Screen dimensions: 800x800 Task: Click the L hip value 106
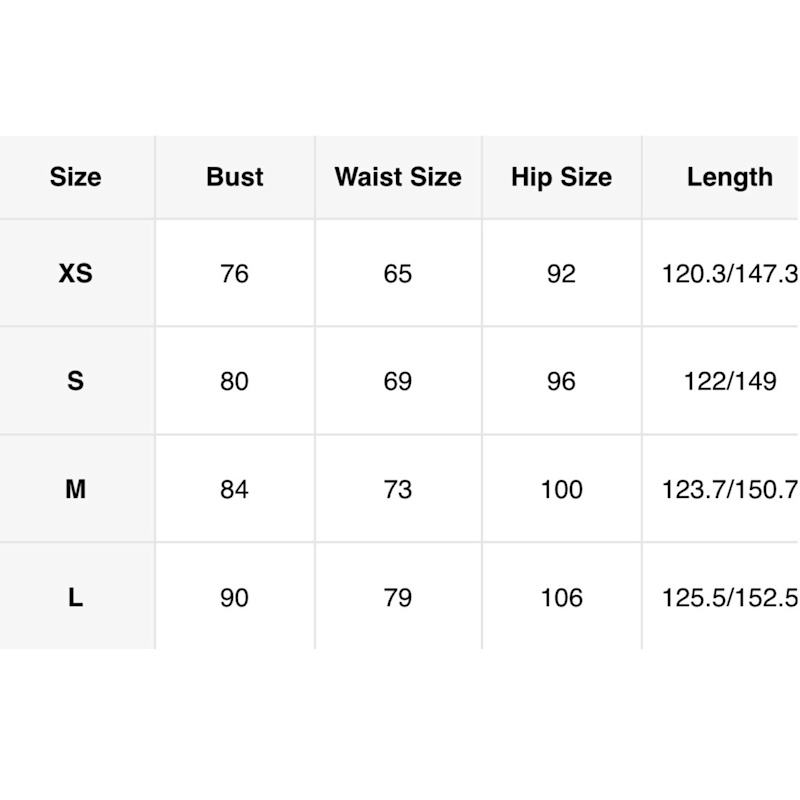point(561,597)
